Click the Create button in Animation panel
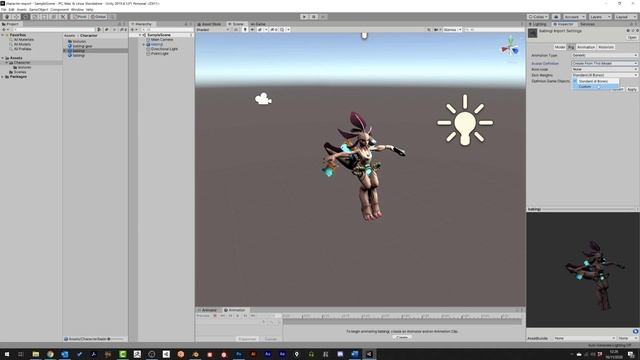 402,338
